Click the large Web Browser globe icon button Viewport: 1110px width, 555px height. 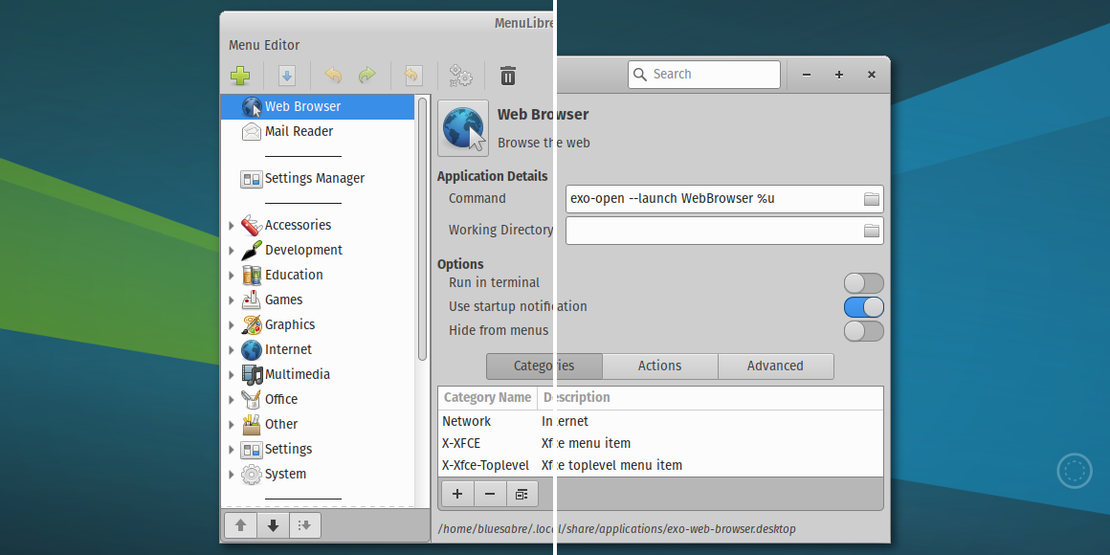click(x=463, y=128)
